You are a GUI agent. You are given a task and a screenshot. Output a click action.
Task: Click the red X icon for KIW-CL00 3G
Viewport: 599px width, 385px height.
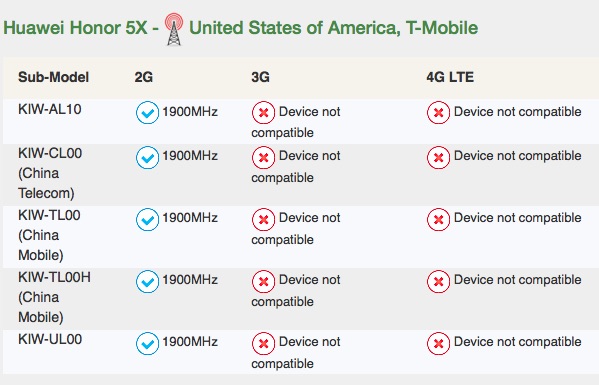[263, 157]
